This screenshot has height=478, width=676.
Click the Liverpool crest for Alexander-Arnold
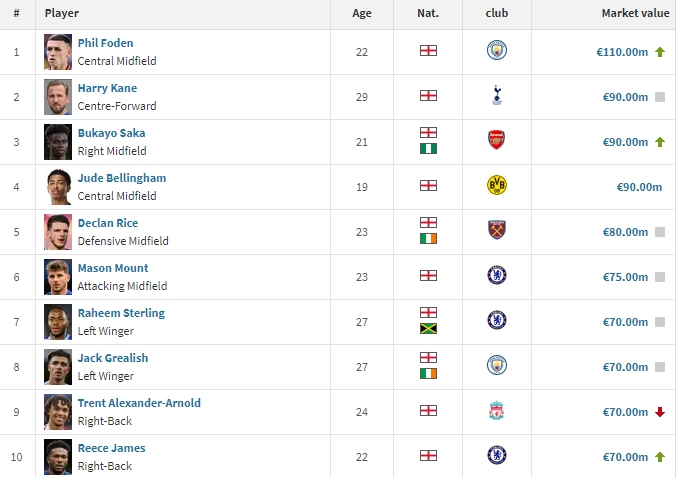[497, 410]
